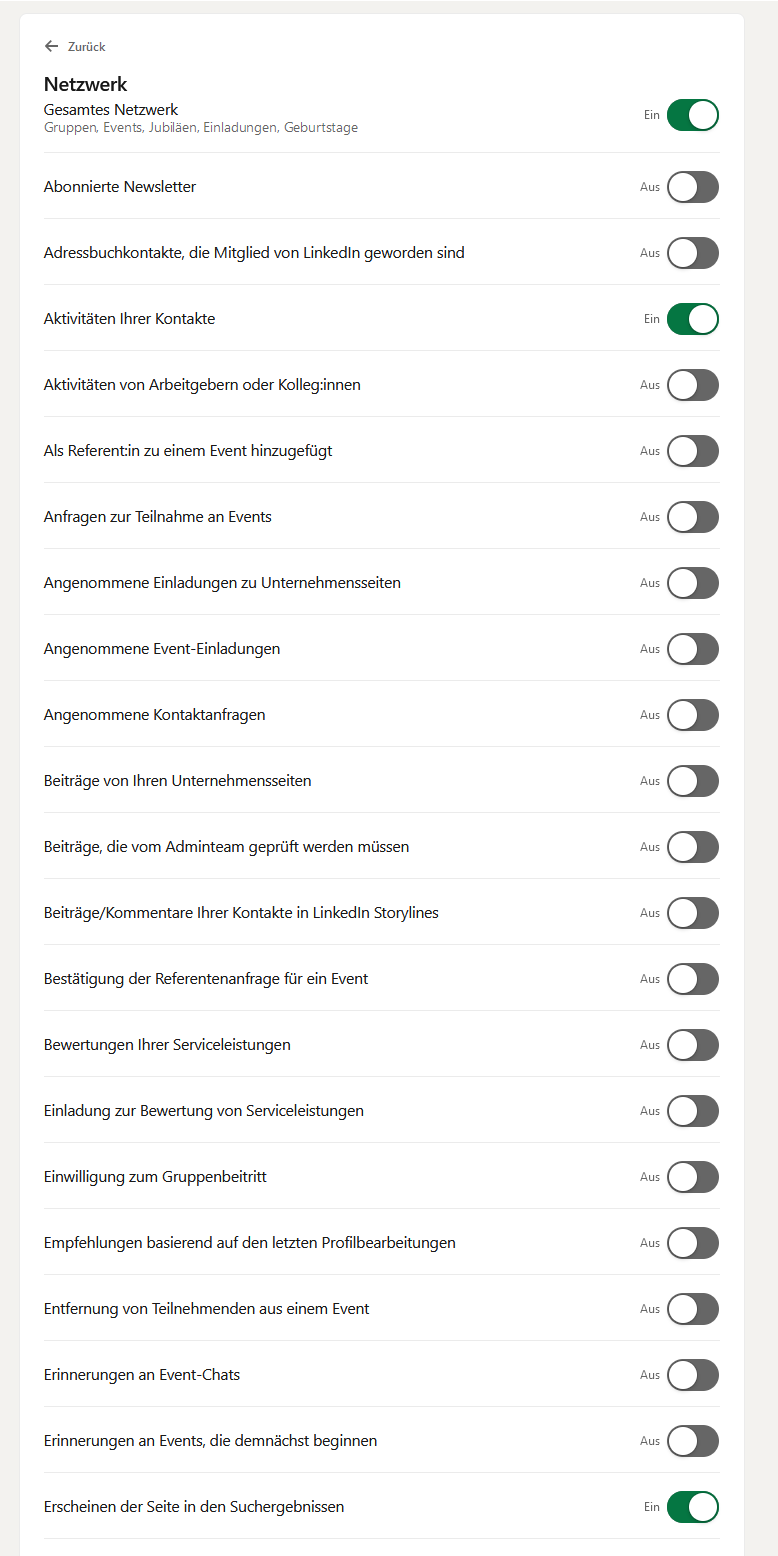Viewport: 778px width, 1556px height.
Task: Switch on Anfragen zur Teilnahme an Events
Action: click(x=692, y=517)
